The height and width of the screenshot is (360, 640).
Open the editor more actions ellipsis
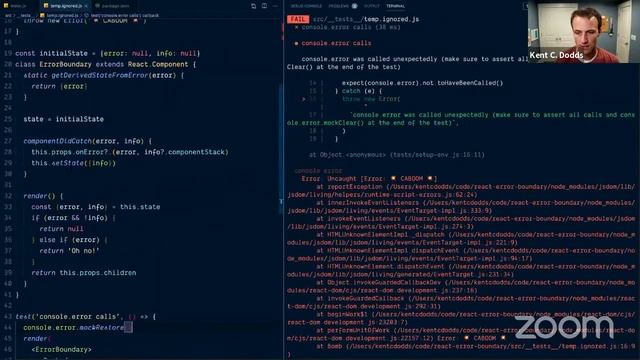click(275, 6)
